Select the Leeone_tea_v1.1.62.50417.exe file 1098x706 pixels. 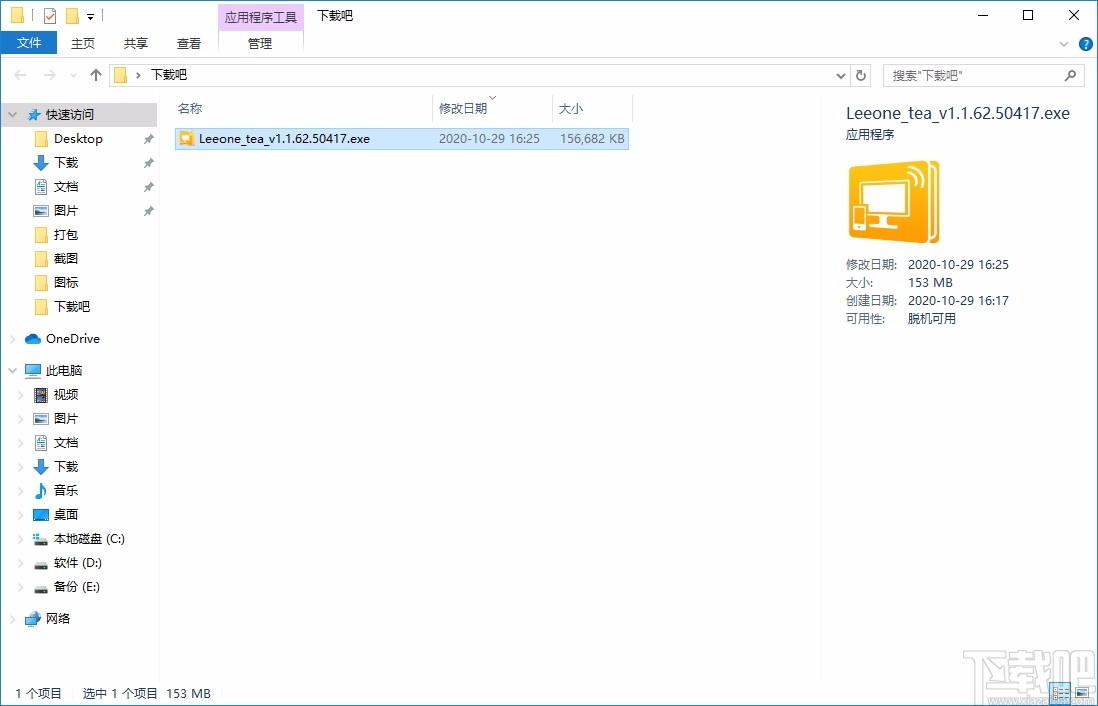coord(401,139)
